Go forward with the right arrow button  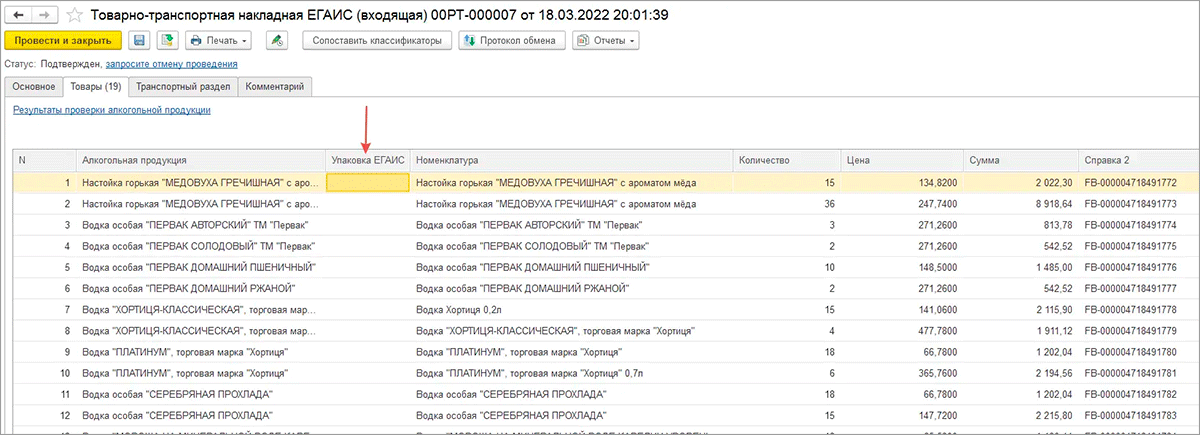click(x=44, y=15)
